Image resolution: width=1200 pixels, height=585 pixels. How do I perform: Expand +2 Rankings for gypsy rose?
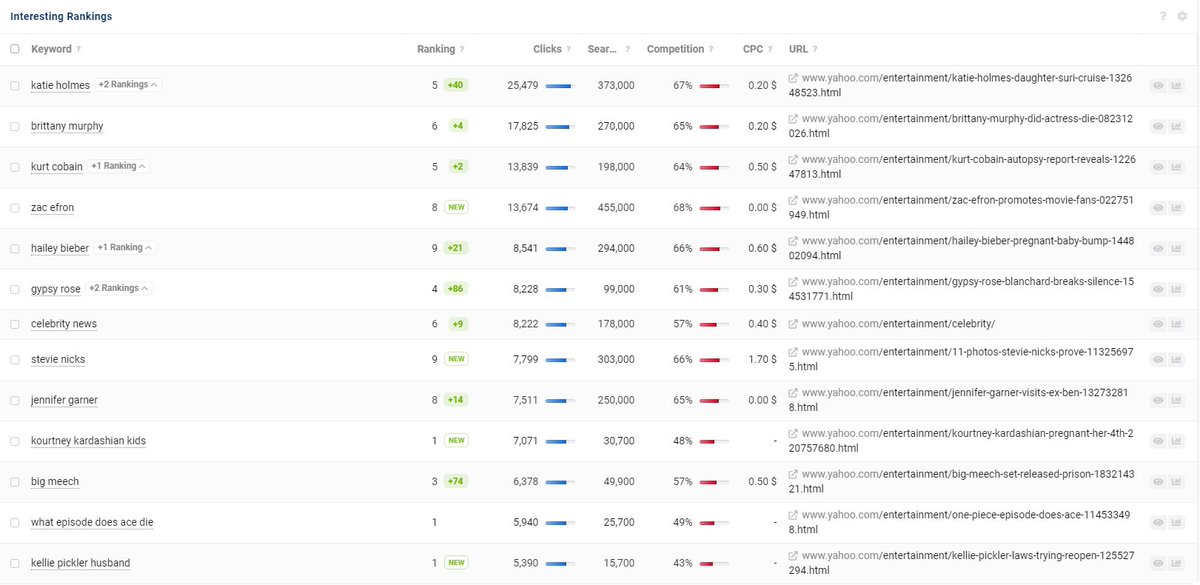tap(119, 288)
